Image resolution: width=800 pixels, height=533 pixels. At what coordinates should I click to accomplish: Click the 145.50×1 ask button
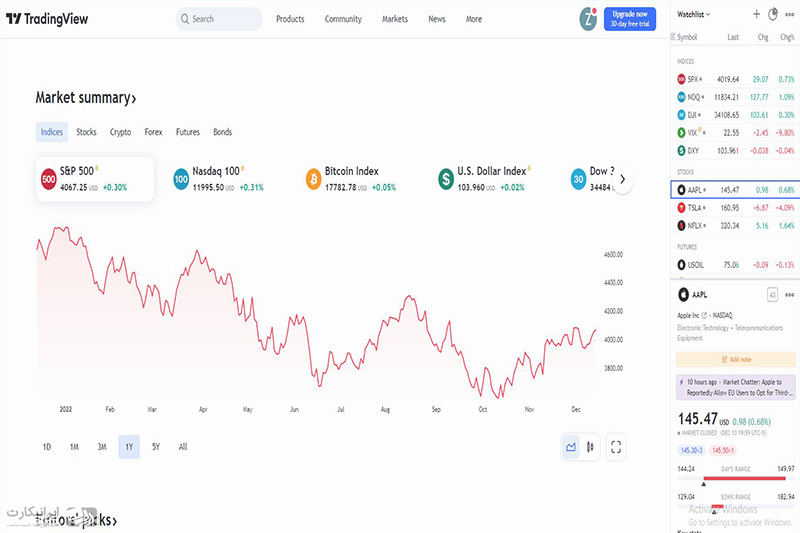click(722, 450)
